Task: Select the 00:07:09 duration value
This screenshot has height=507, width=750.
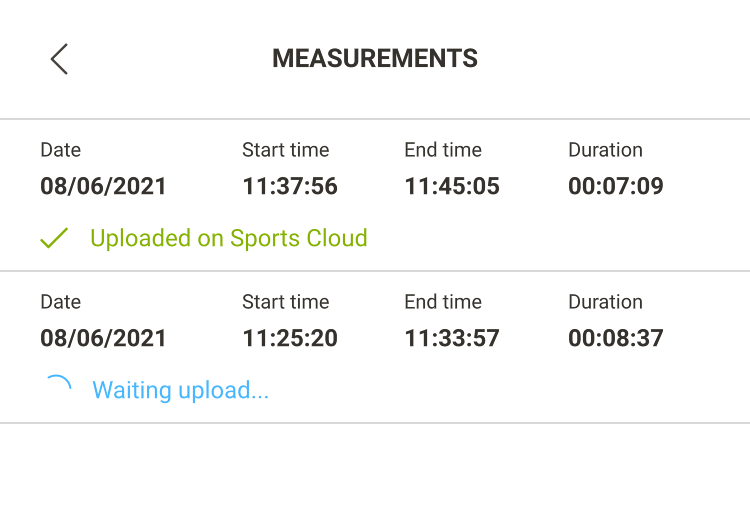Action: (x=616, y=186)
